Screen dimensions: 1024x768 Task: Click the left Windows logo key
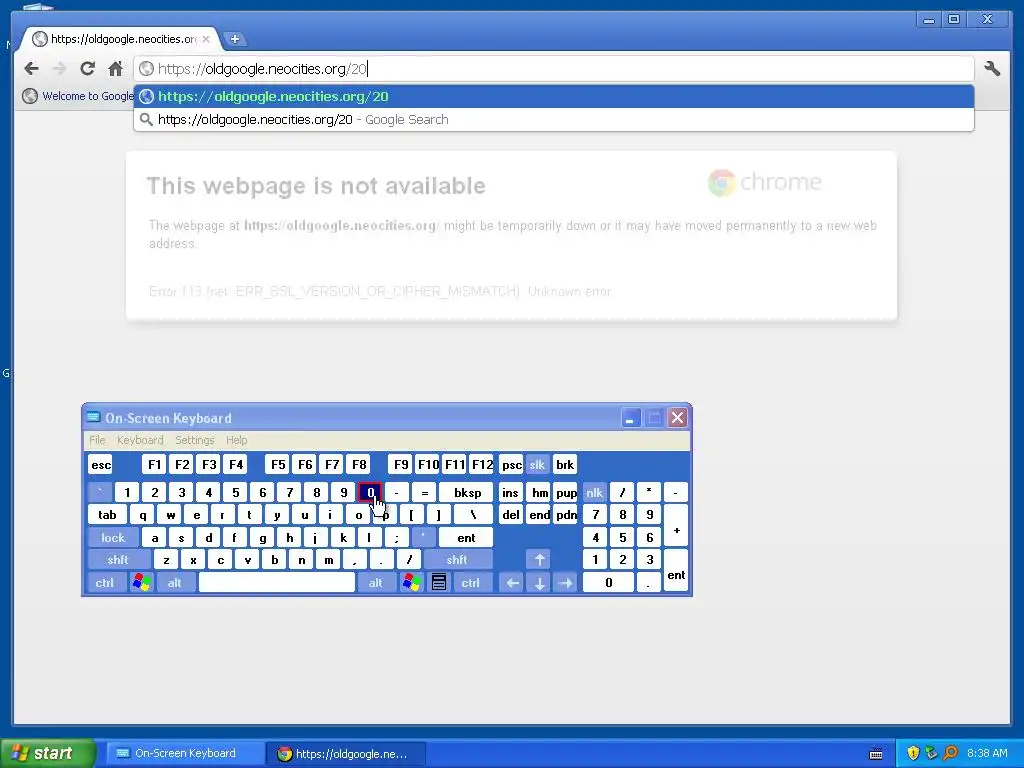point(142,583)
